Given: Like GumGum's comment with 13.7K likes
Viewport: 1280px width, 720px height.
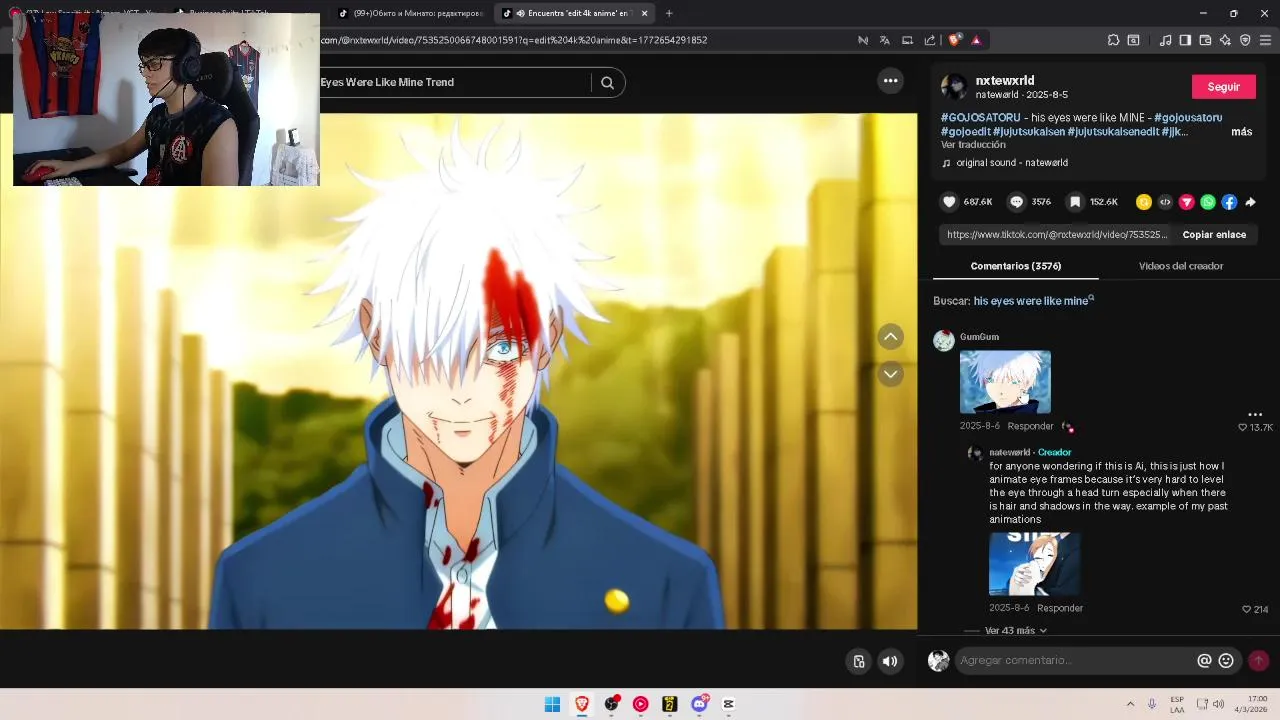Looking at the screenshot, I should click(x=1243, y=427).
